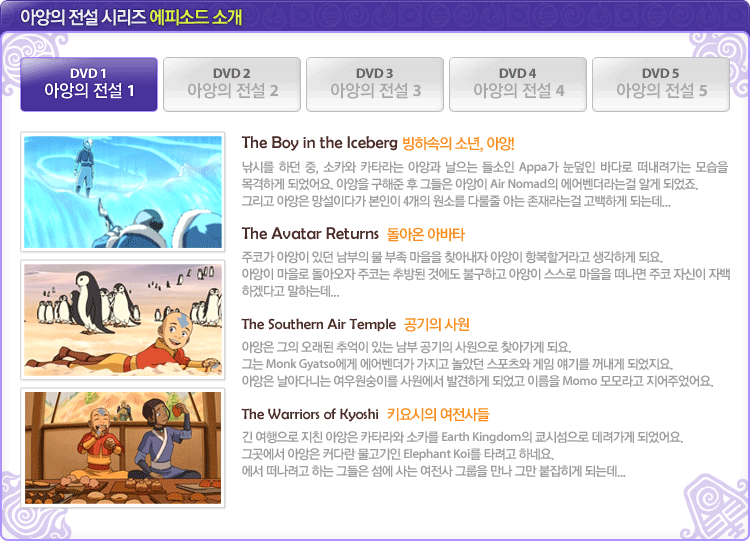Click the line starting 하겠다고 말하는데
Screen dimensions: 750x546
point(290,291)
